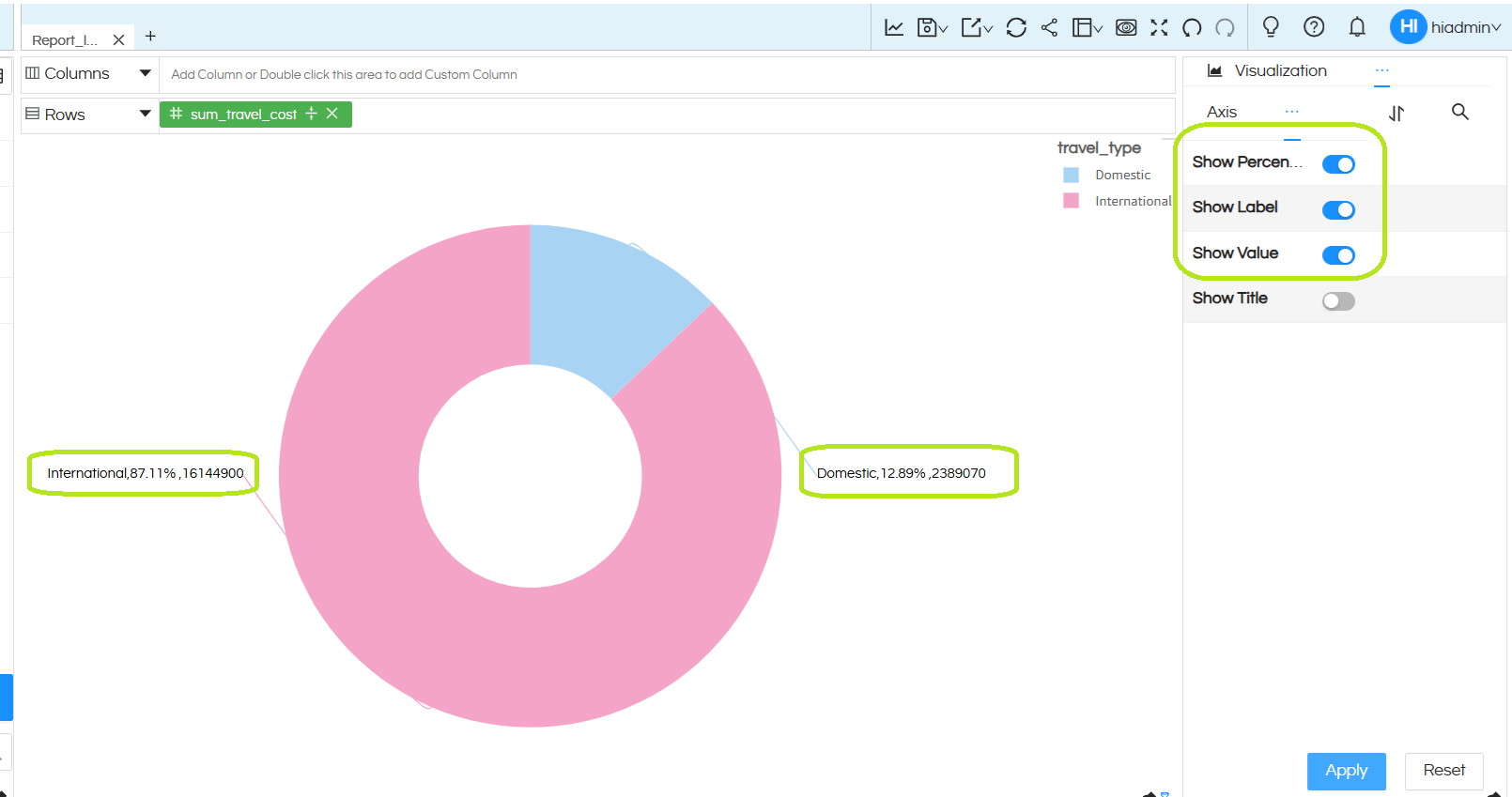Viewport: 1512px width, 797px height.
Task: Open the more options dots beside Axis
Action: [1292, 111]
